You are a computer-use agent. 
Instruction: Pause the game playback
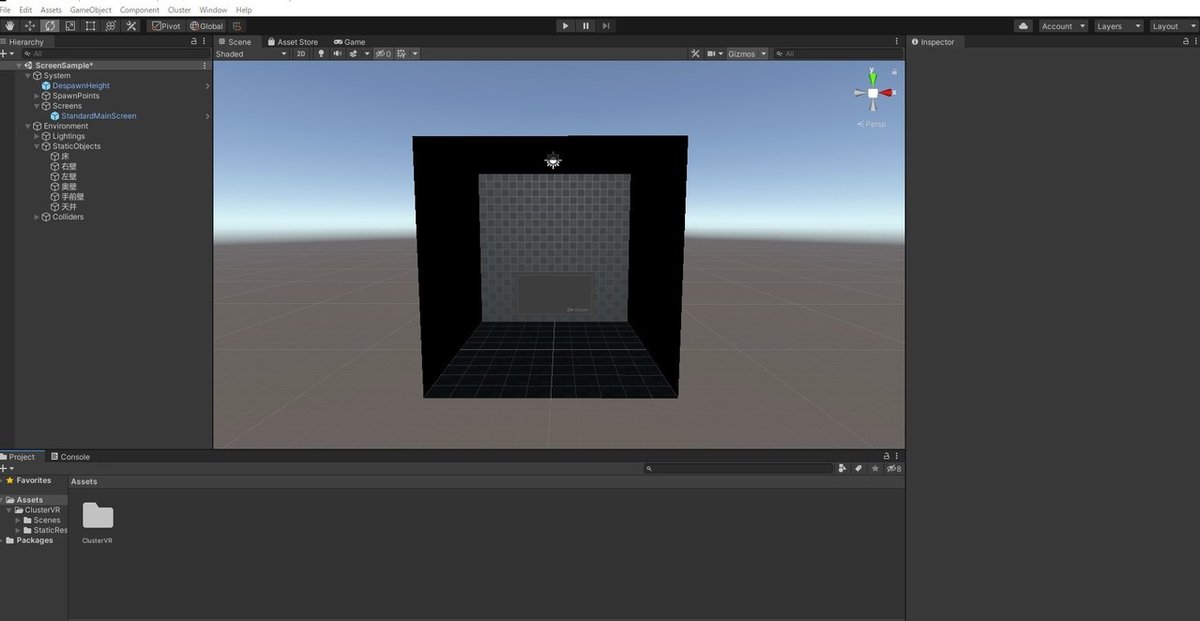click(x=586, y=26)
